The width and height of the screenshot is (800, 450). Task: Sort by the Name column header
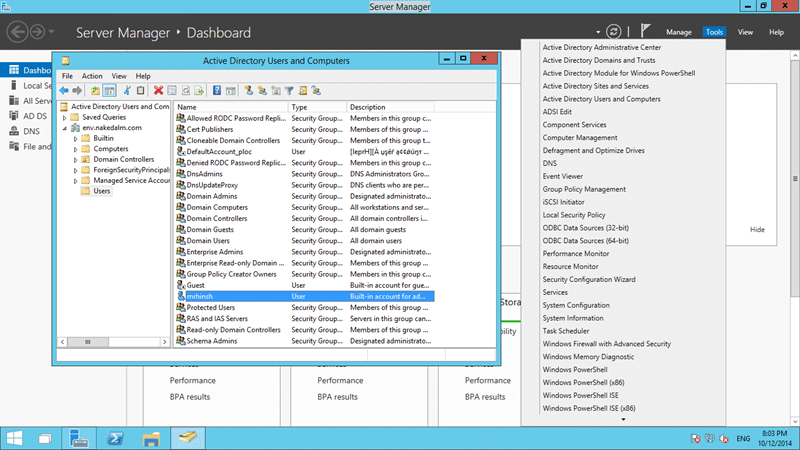point(231,107)
